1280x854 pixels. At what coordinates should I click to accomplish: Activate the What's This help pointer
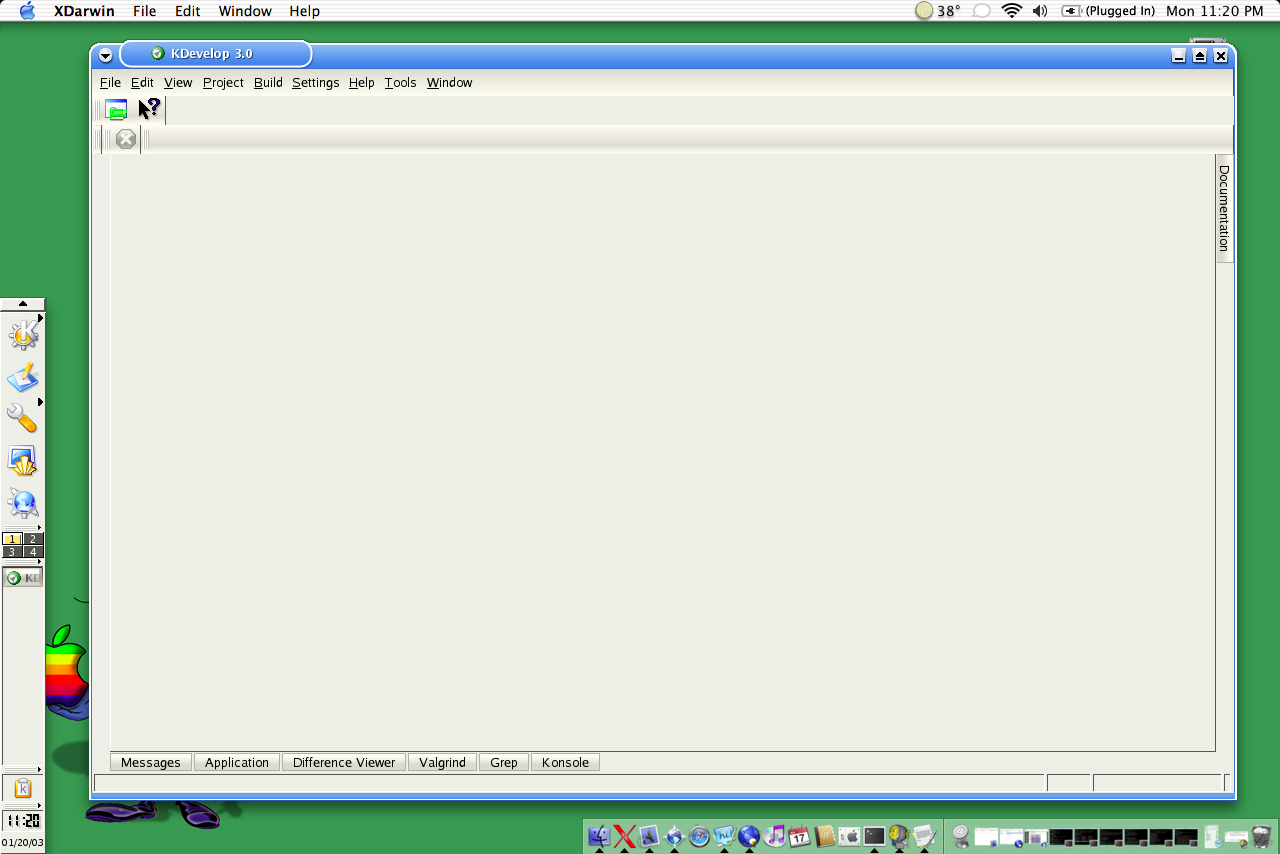tap(149, 109)
